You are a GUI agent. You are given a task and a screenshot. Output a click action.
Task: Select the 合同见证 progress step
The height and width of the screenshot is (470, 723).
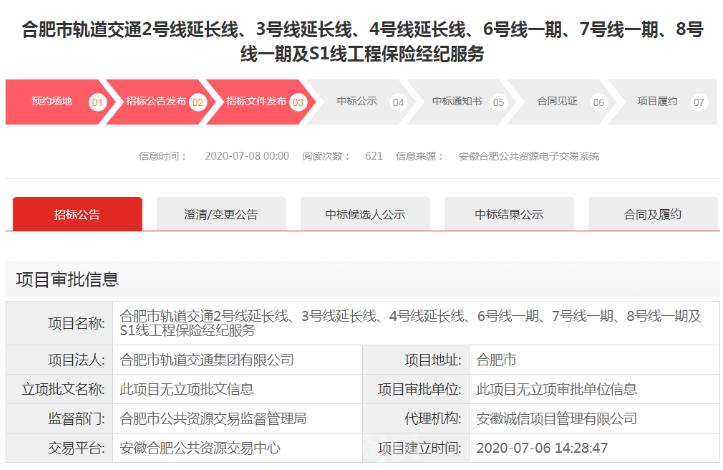pyautogui.click(x=557, y=101)
